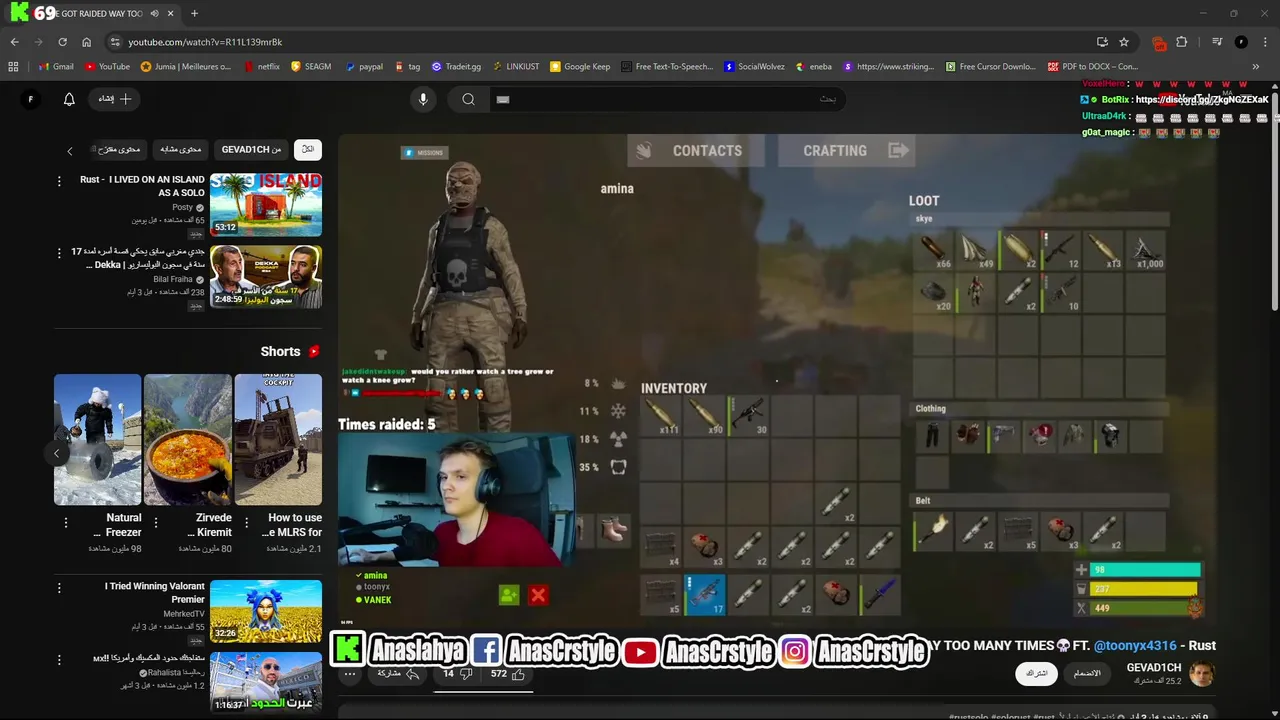Open the Posty channel name

[x=182, y=207]
